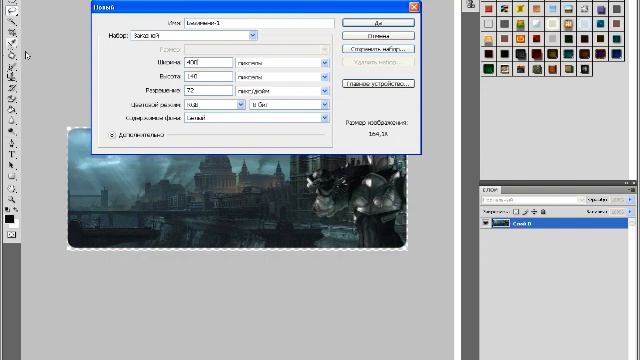
Task: Click the Device Central button
Action: click(x=378, y=84)
